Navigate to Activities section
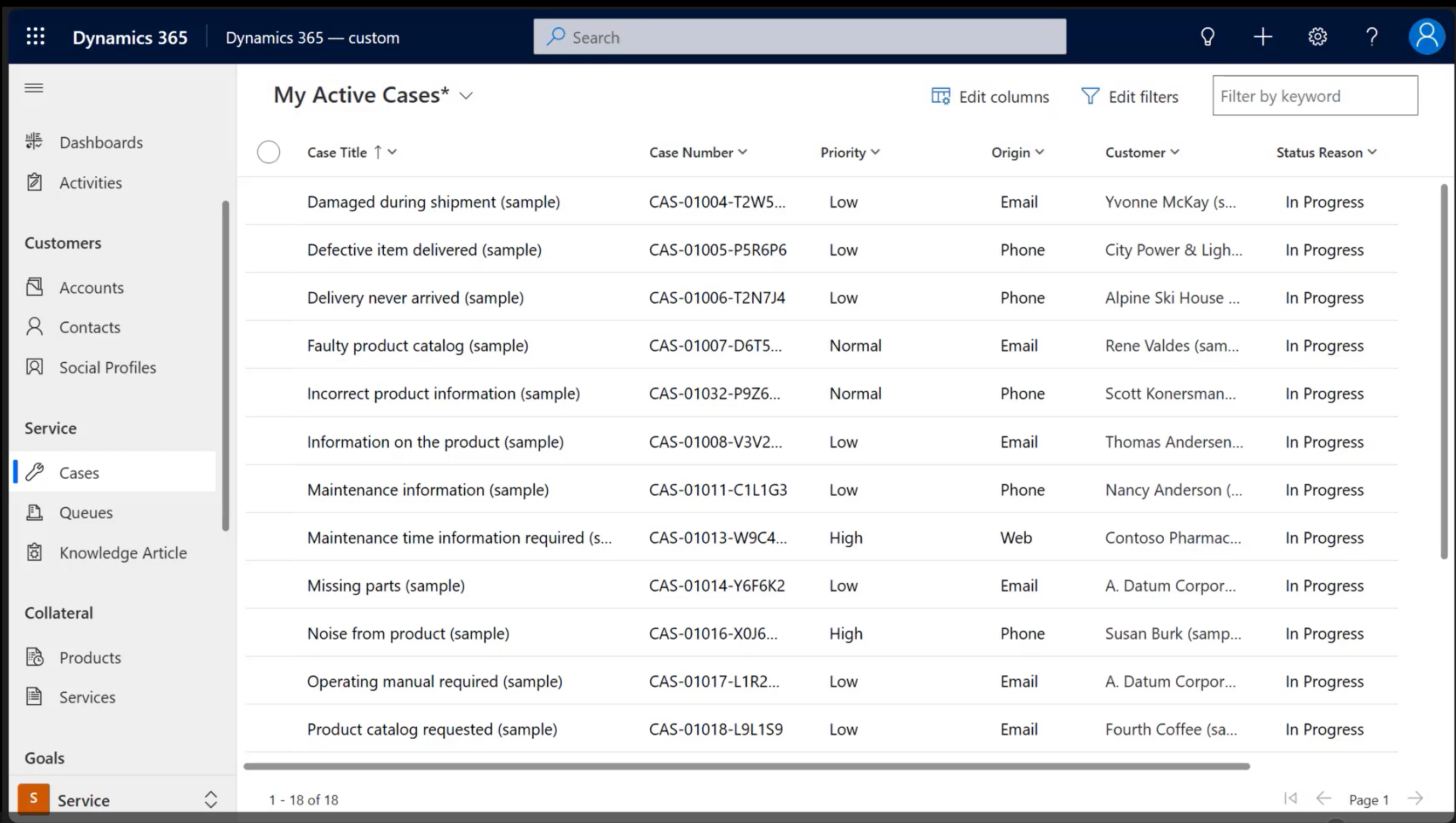The width and height of the screenshot is (1456, 823). pyautogui.click(x=91, y=182)
